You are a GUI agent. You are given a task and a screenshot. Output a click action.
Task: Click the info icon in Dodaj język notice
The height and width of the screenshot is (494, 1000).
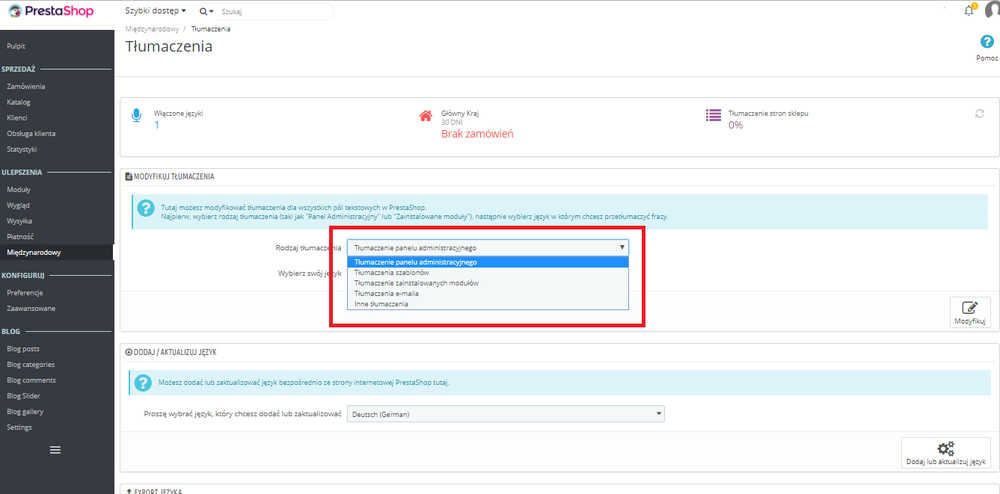143,384
